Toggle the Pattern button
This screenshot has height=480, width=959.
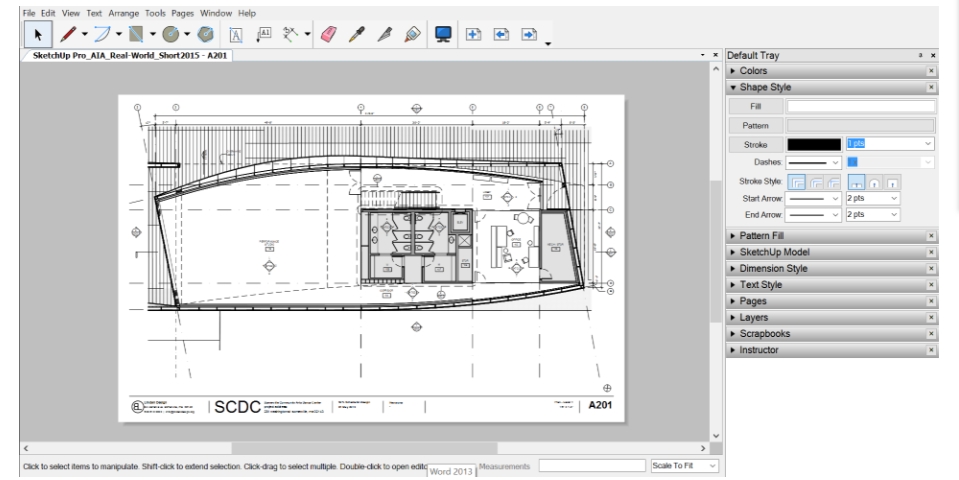click(x=755, y=125)
